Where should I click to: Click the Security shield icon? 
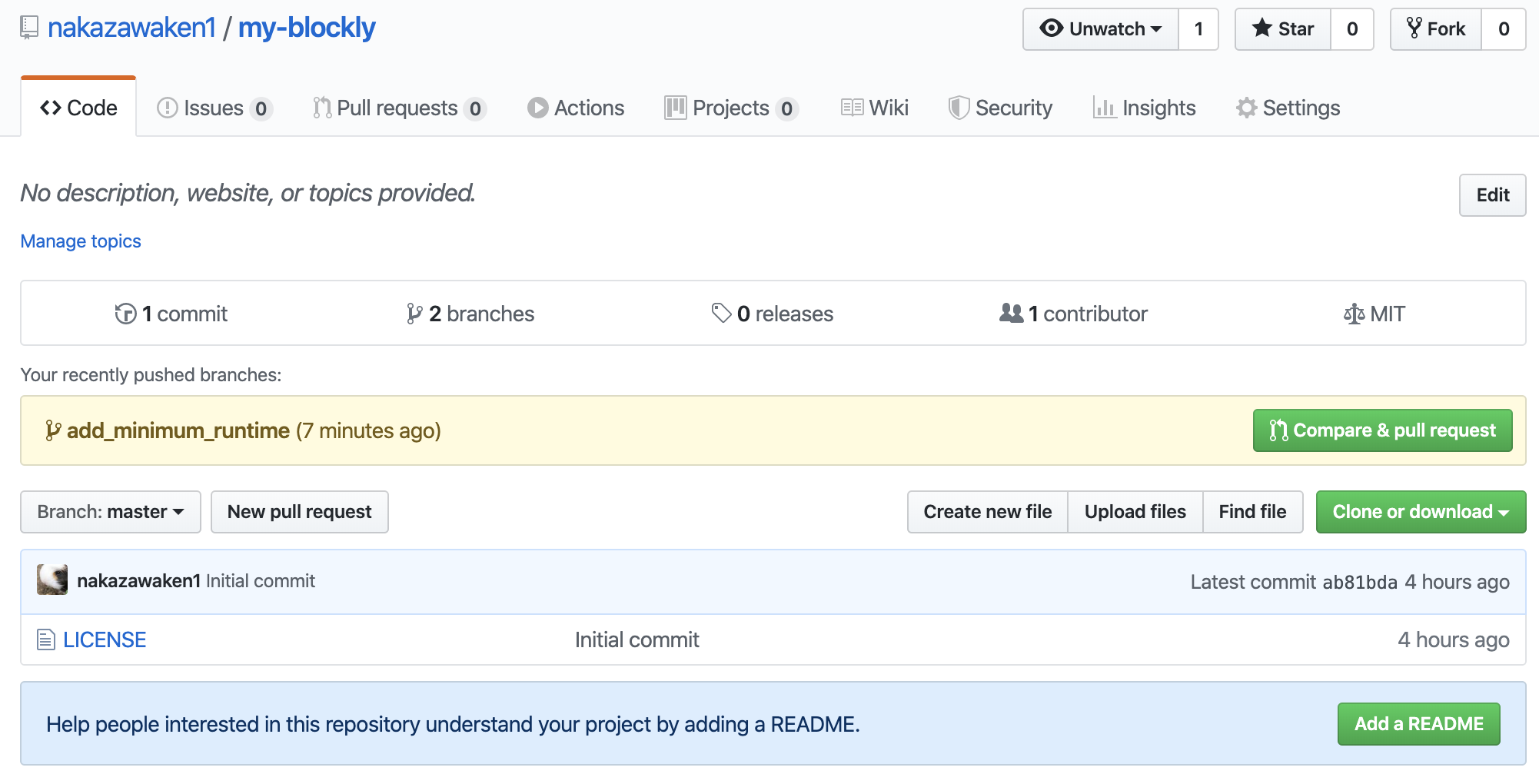(x=959, y=108)
